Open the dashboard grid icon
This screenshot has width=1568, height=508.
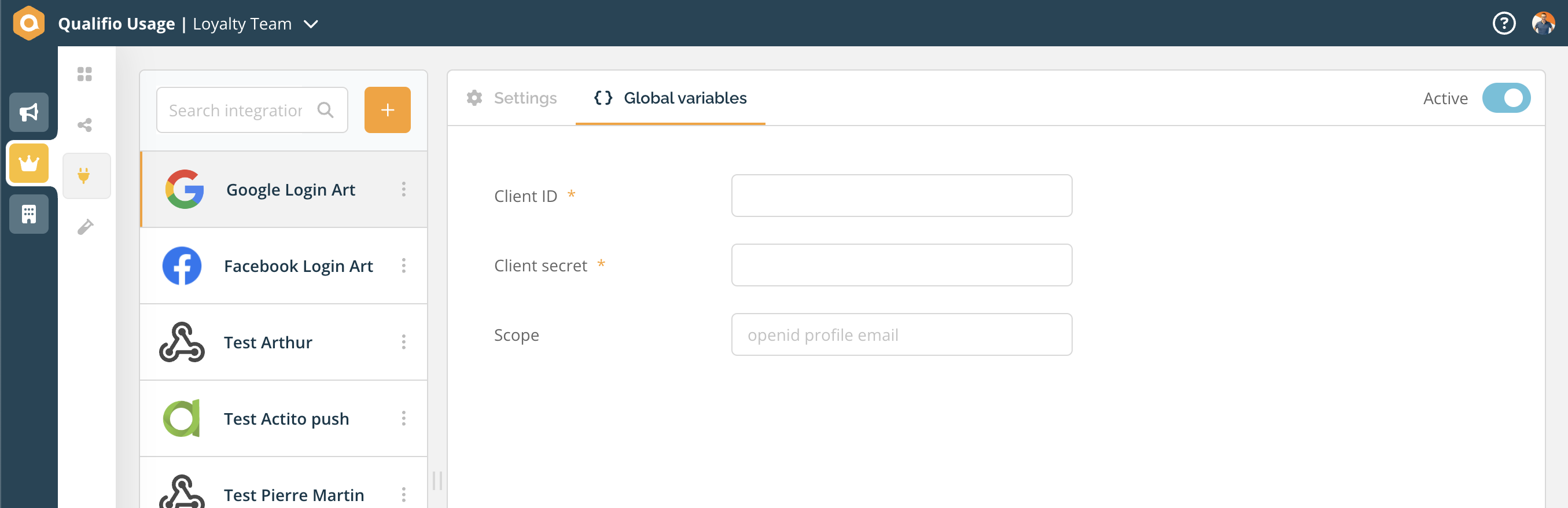(84, 73)
